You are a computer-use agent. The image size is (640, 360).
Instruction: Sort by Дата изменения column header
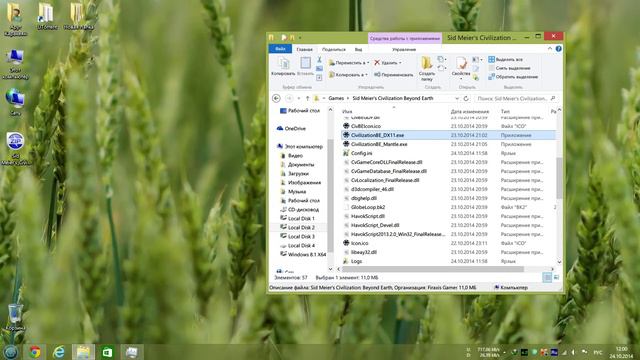(x=469, y=111)
